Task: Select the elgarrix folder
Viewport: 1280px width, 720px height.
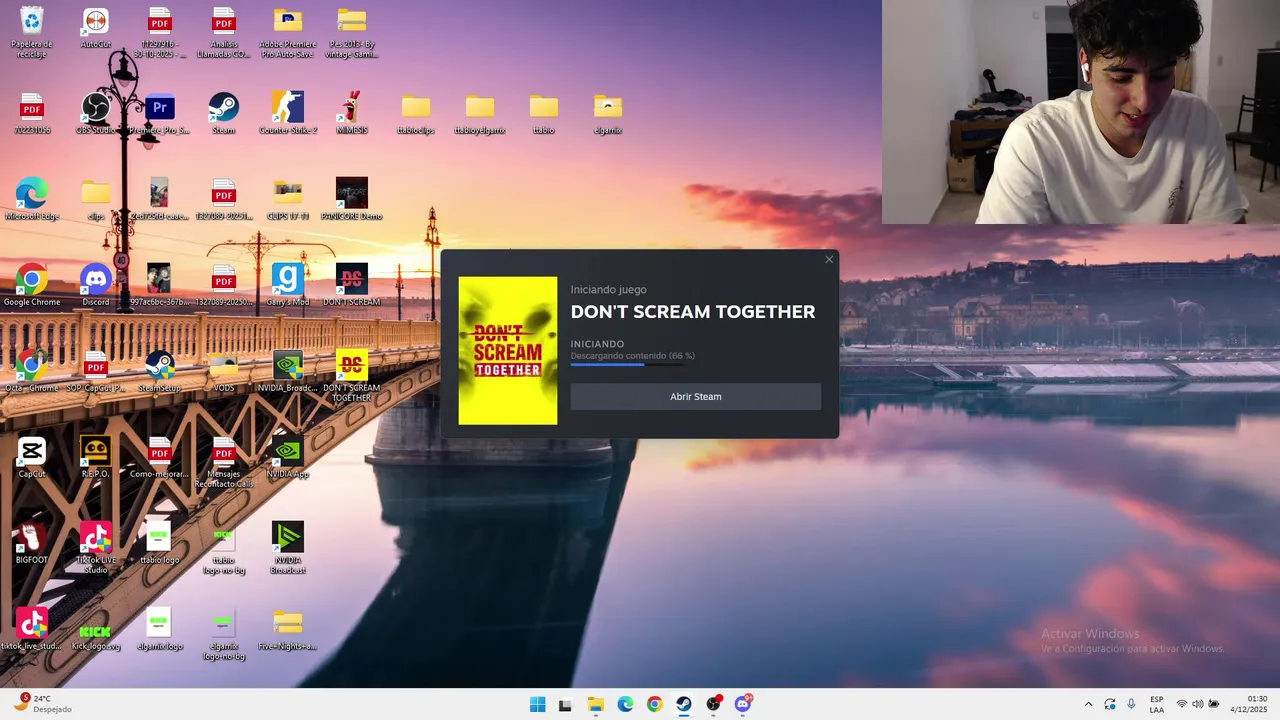Action: point(608,114)
